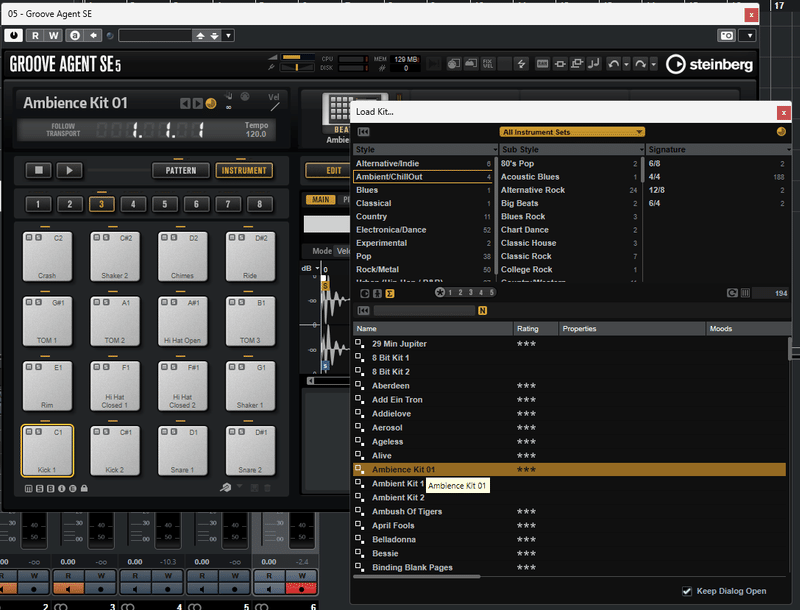Click the asterisk rating filter icon

(440, 292)
